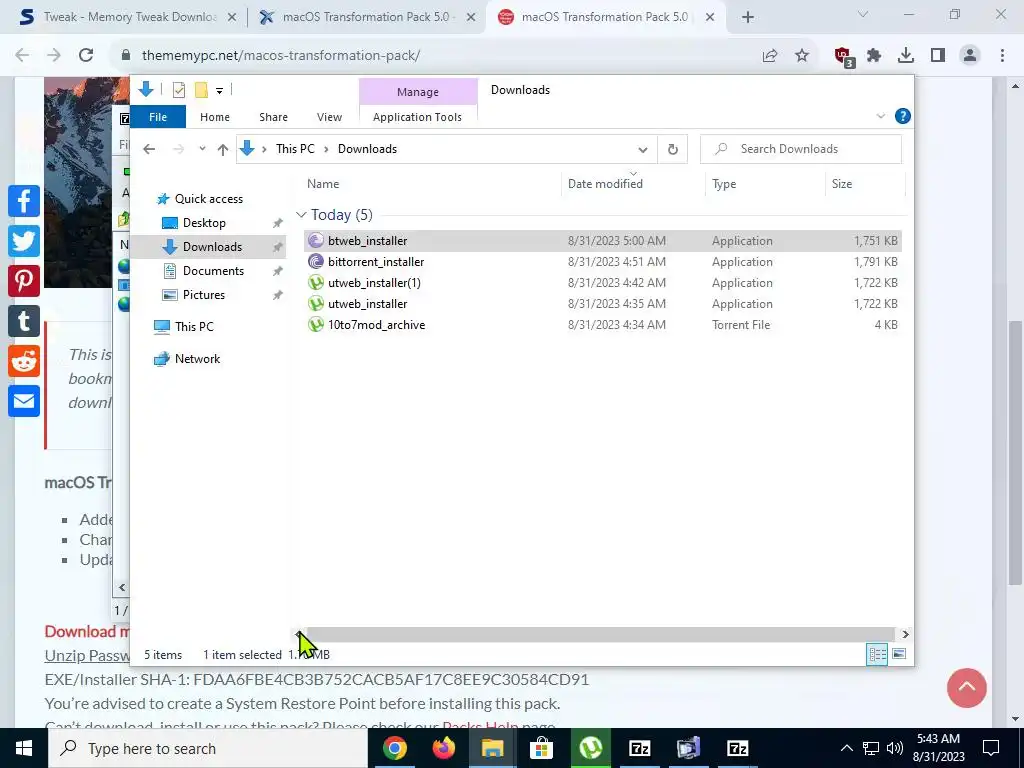This screenshot has width=1024, height=768.
Task: Switch to large icons view layout
Action: click(x=899, y=654)
